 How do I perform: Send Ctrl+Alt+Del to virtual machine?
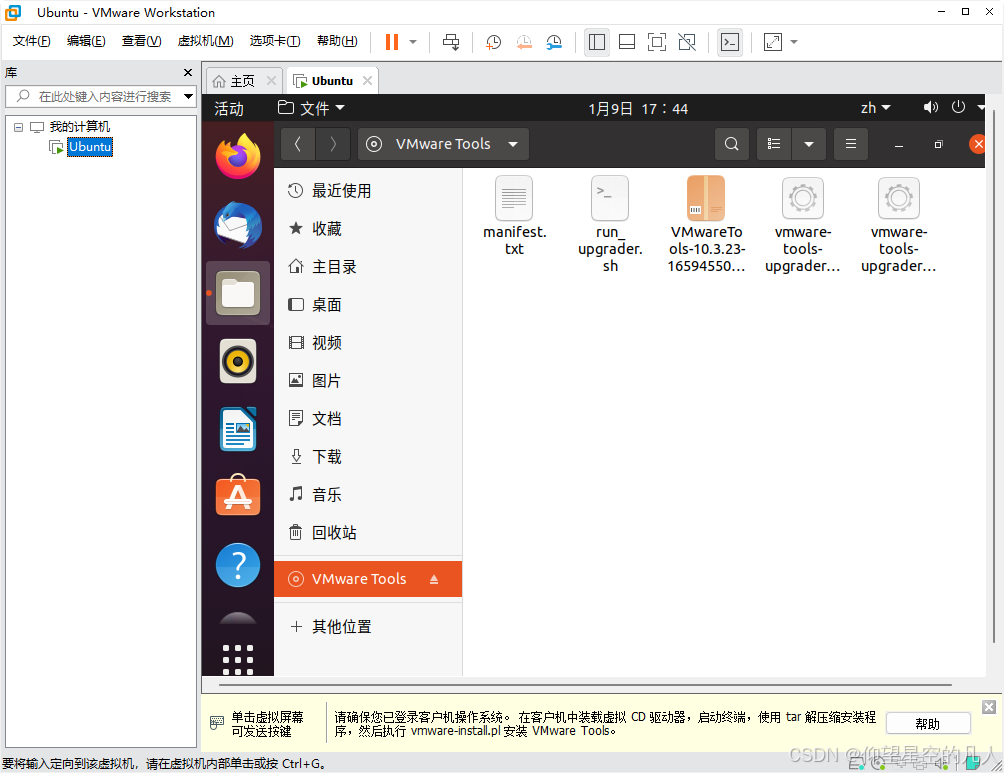[x=451, y=42]
